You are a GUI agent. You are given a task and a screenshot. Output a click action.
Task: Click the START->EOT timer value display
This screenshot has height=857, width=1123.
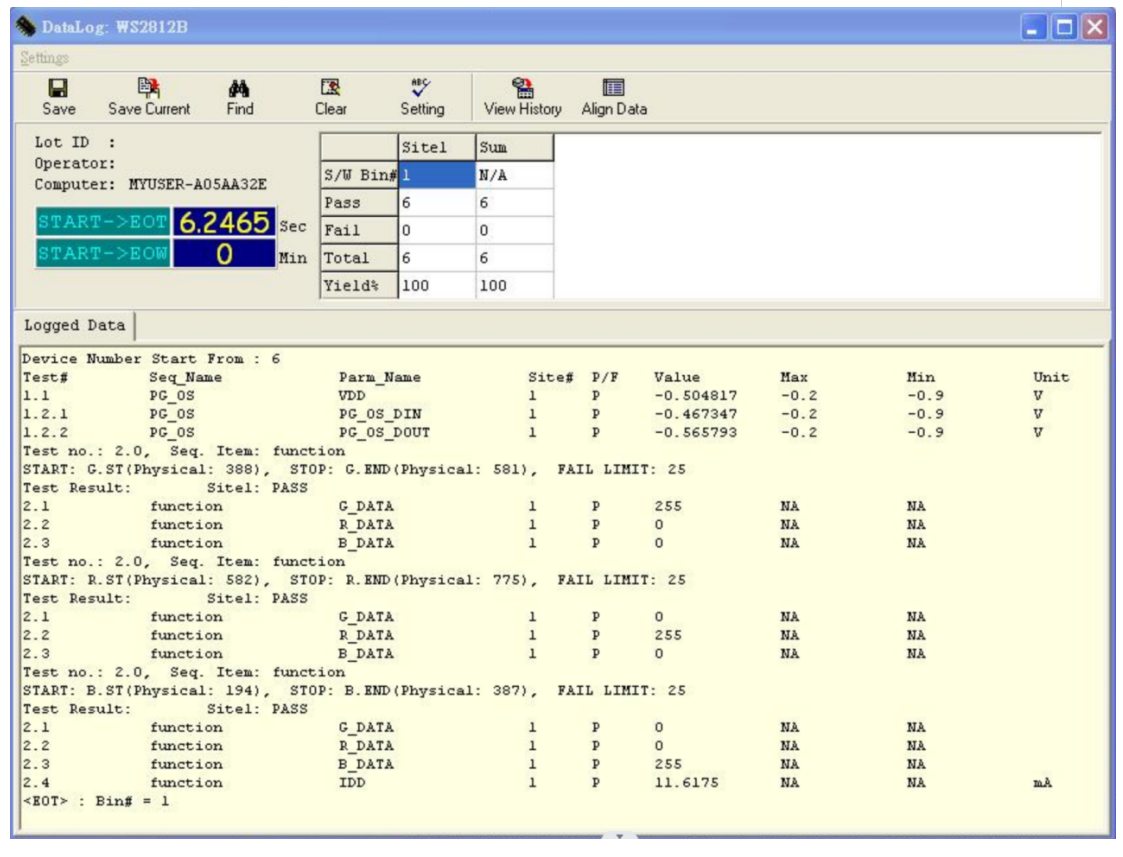(224, 222)
